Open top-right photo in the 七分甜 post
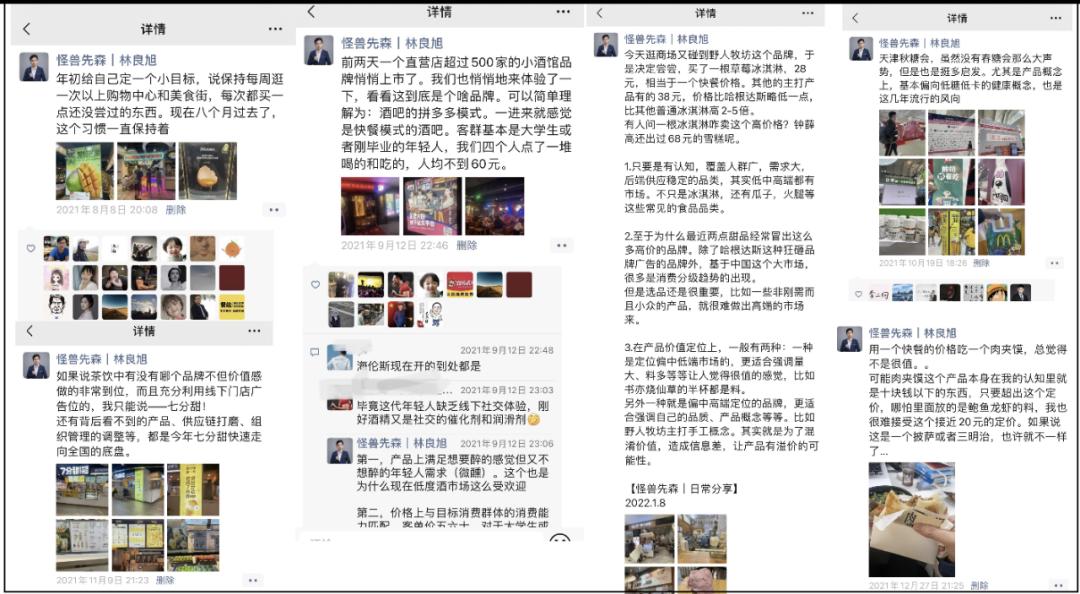 (193, 490)
